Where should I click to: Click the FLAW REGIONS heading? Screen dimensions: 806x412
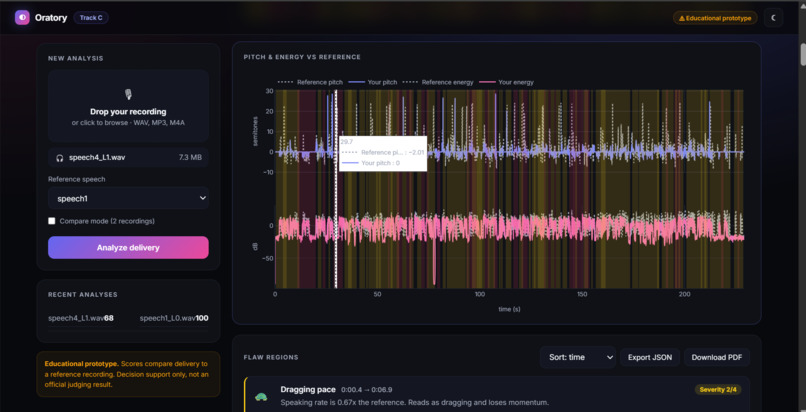[271, 357]
